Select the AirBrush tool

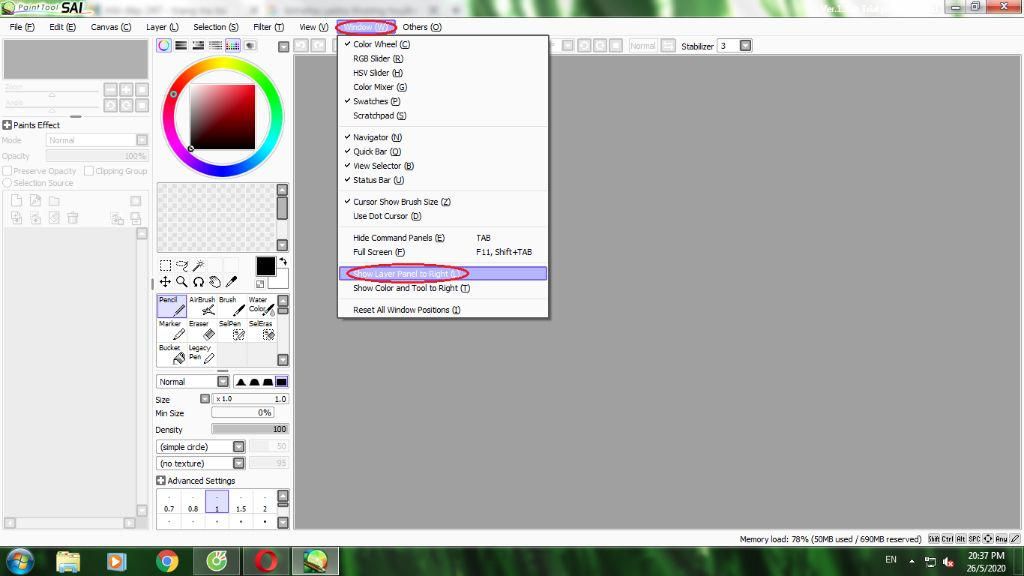[x=202, y=306]
